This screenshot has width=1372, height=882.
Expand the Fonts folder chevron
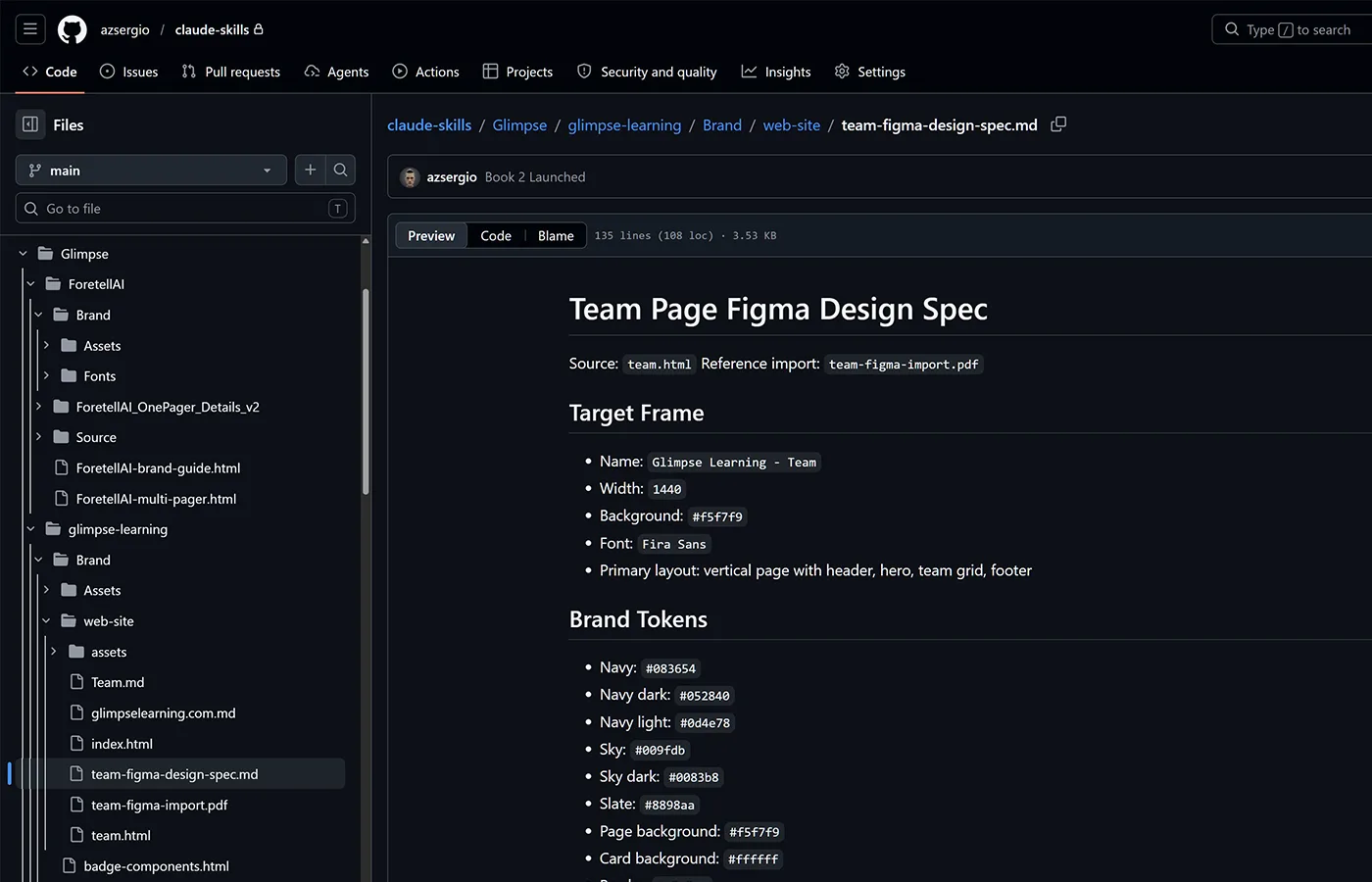46,376
